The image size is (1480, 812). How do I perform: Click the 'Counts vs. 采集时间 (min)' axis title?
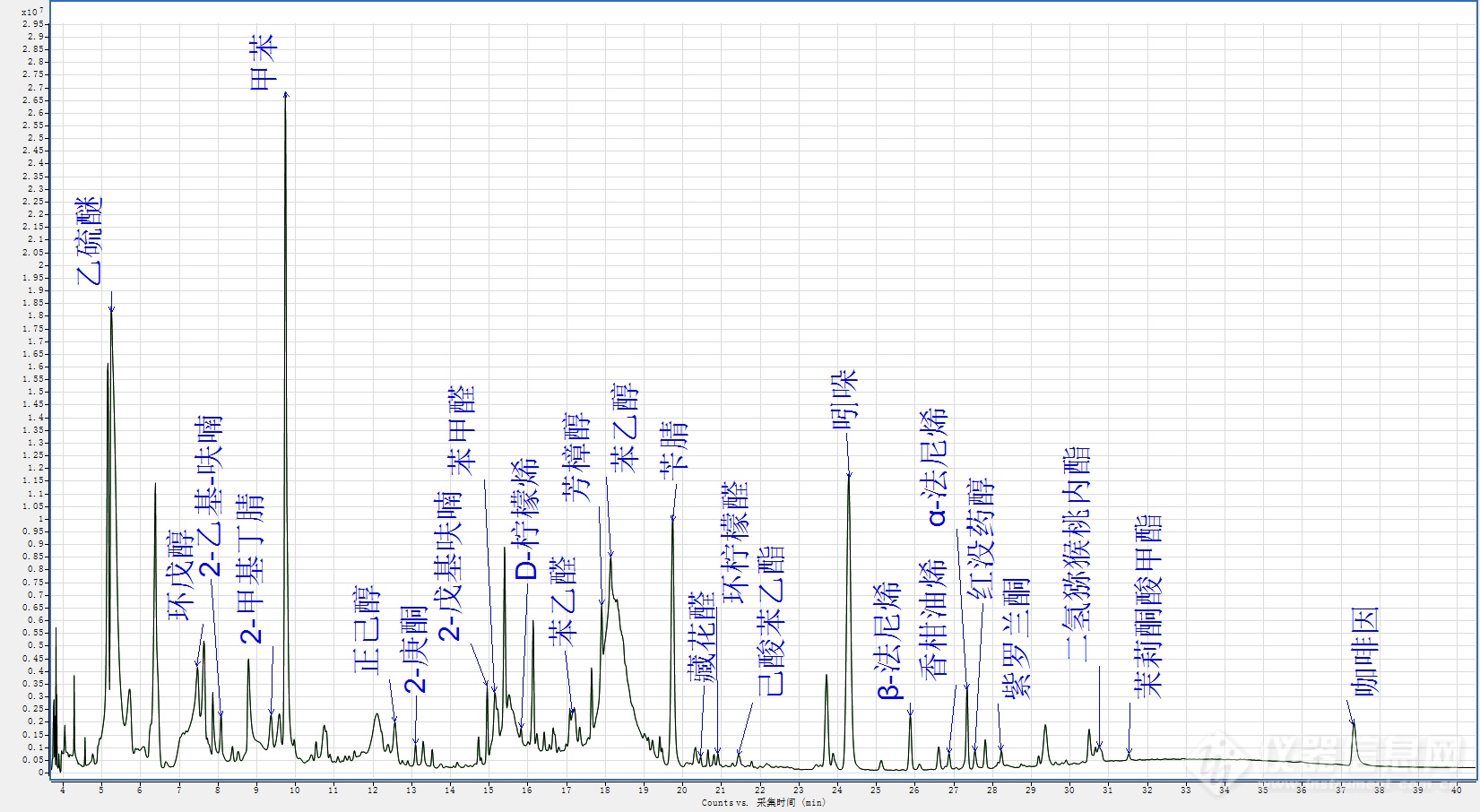pyautogui.click(x=763, y=803)
